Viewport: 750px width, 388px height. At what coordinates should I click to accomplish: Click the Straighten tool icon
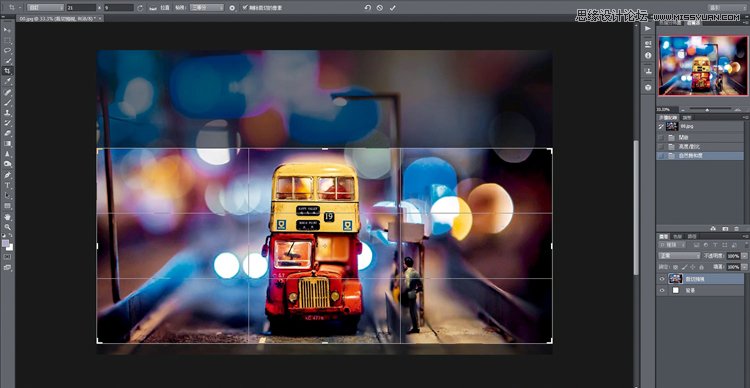tap(153, 8)
